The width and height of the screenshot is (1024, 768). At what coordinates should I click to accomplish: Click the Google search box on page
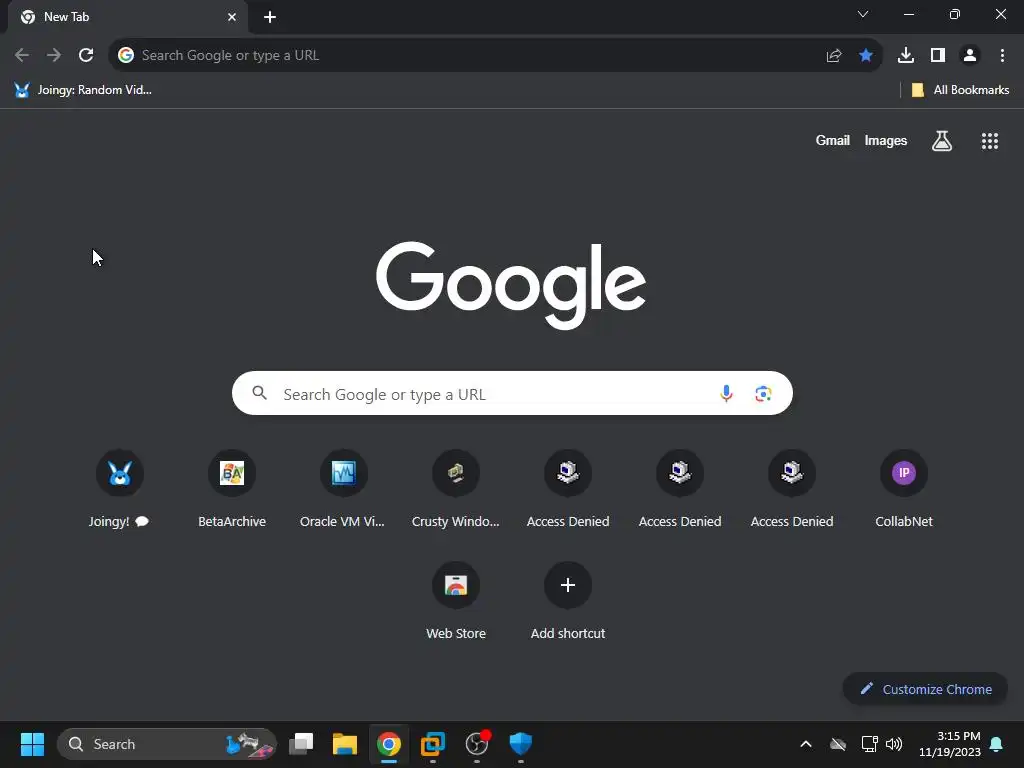[512, 394]
